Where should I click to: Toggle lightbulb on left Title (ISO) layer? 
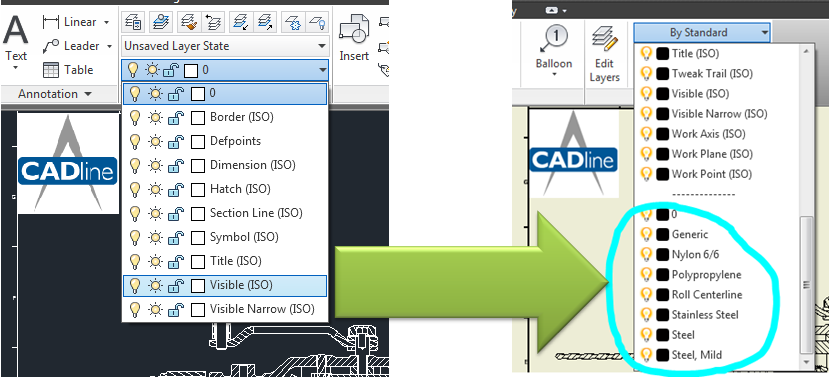[x=134, y=261]
